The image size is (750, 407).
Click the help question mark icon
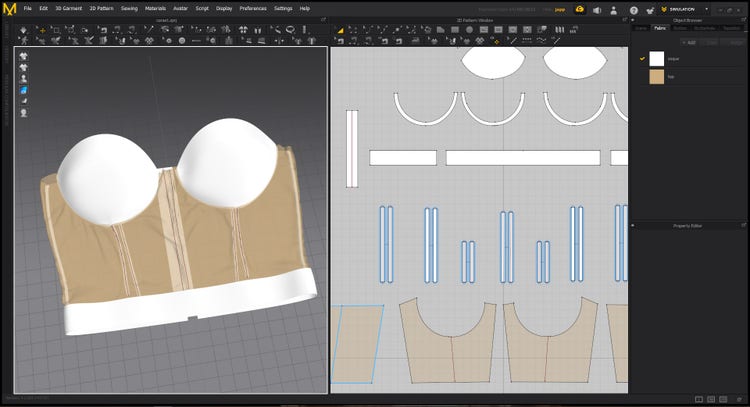coord(634,10)
